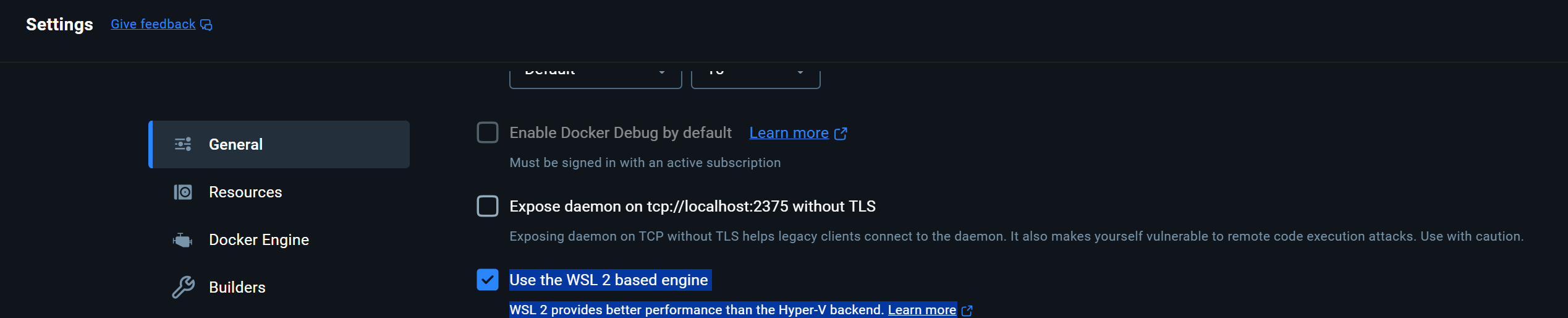Open the Give feedback link

tap(153, 24)
